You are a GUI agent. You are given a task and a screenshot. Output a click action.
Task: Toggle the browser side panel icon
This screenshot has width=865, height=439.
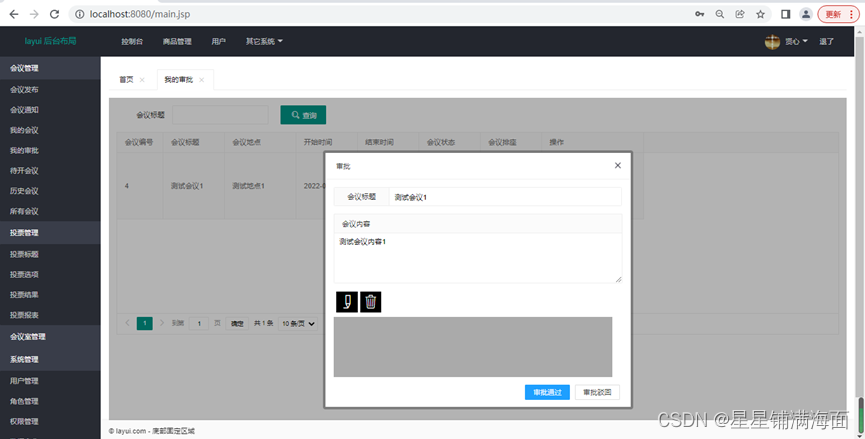pos(786,14)
